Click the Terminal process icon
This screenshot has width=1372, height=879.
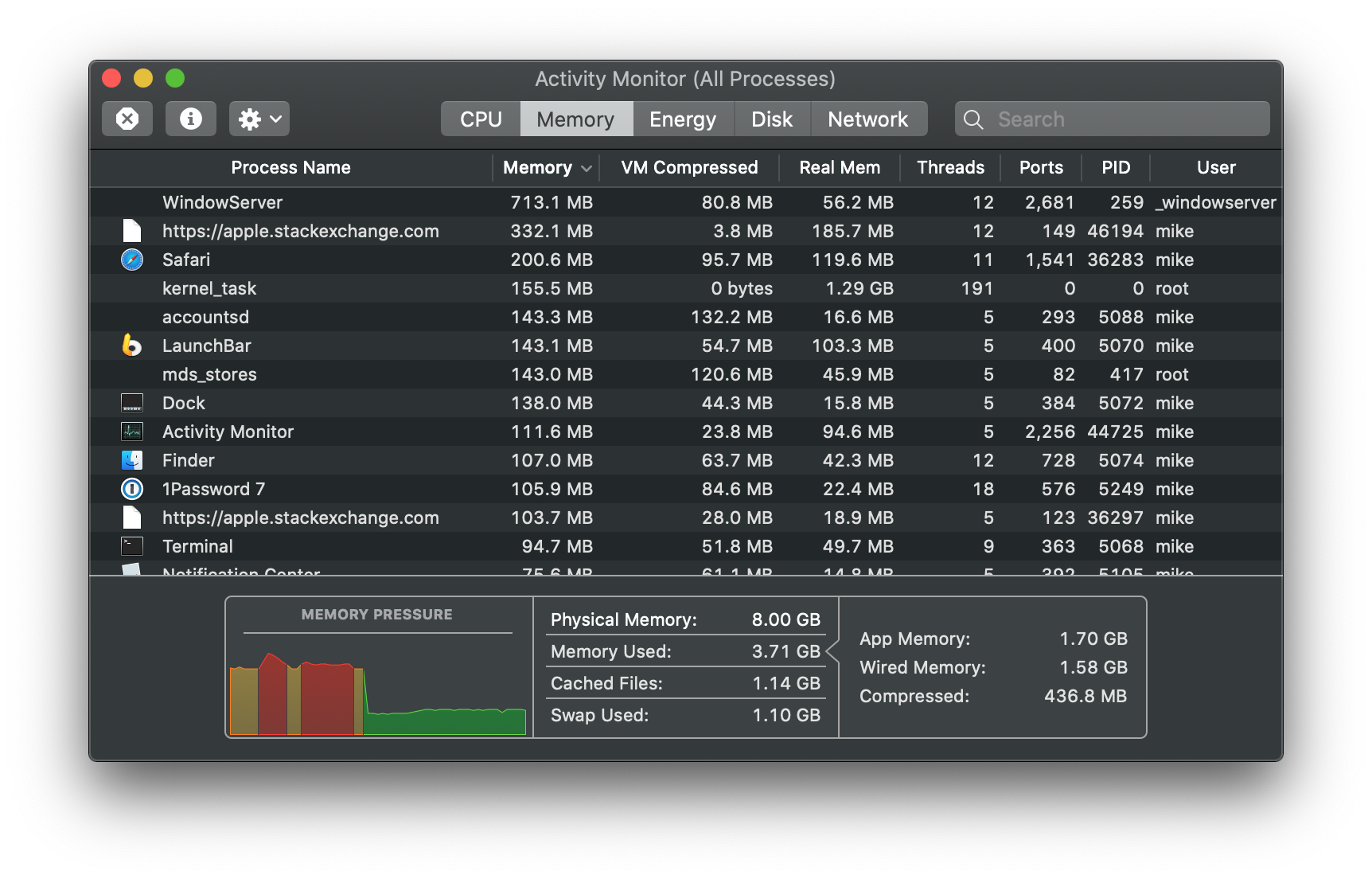[x=132, y=546]
